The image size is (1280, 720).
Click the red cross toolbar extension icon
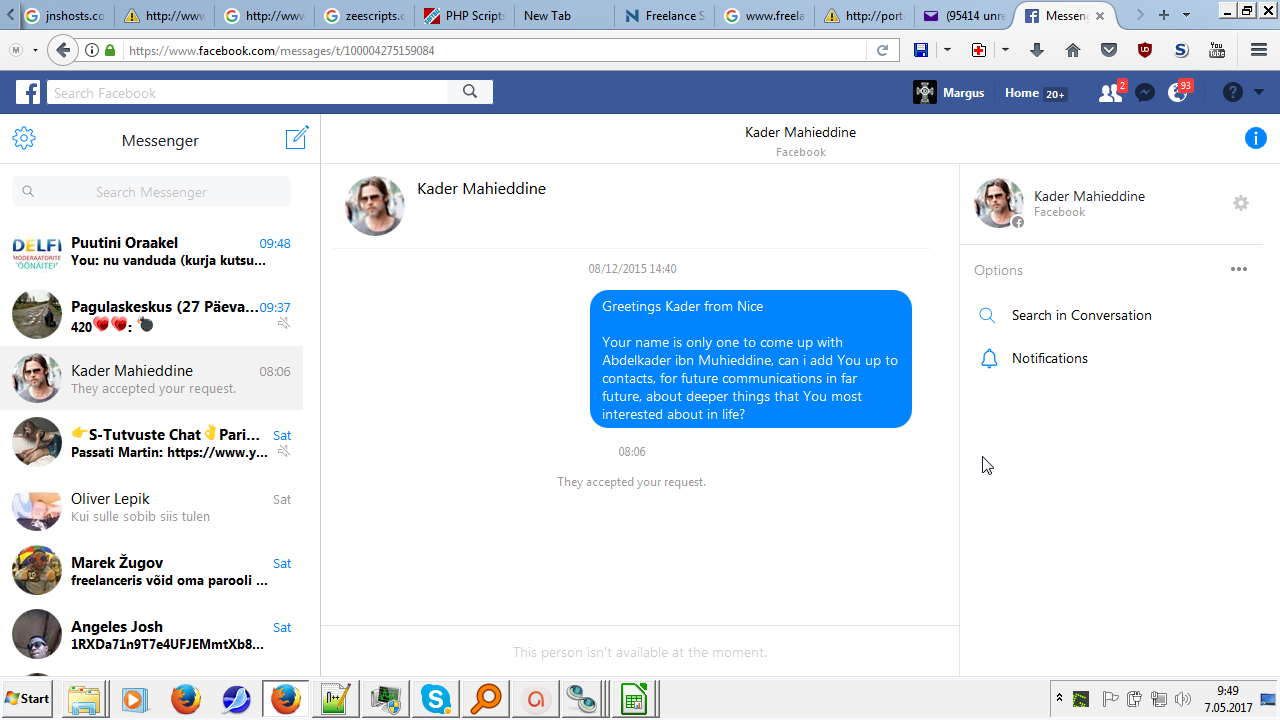click(x=979, y=50)
